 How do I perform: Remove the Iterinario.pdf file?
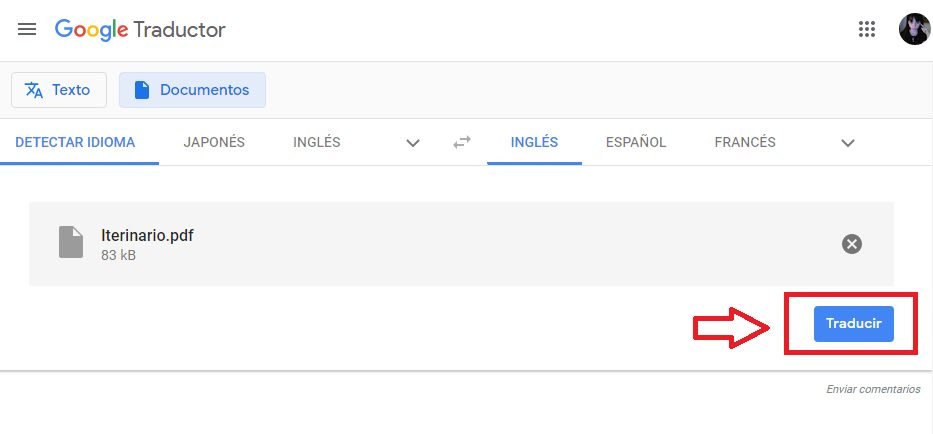click(x=852, y=244)
